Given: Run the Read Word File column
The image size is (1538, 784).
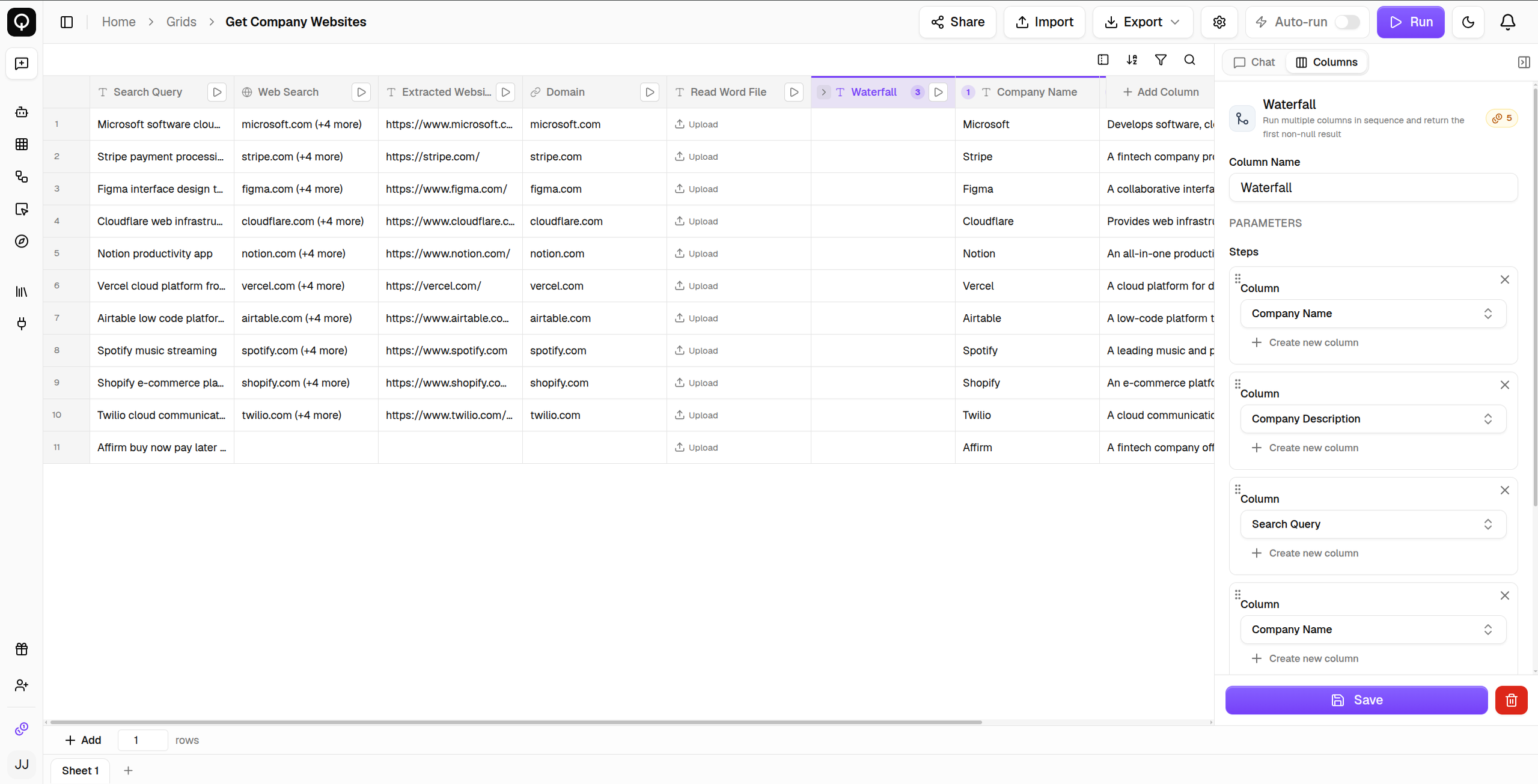Looking at the screenshot, I should [794, 93].
